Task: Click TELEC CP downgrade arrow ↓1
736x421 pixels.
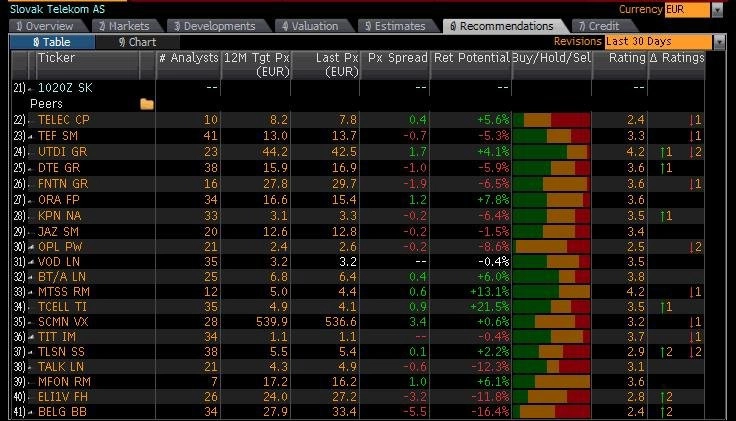Action: tap(695, 120)
